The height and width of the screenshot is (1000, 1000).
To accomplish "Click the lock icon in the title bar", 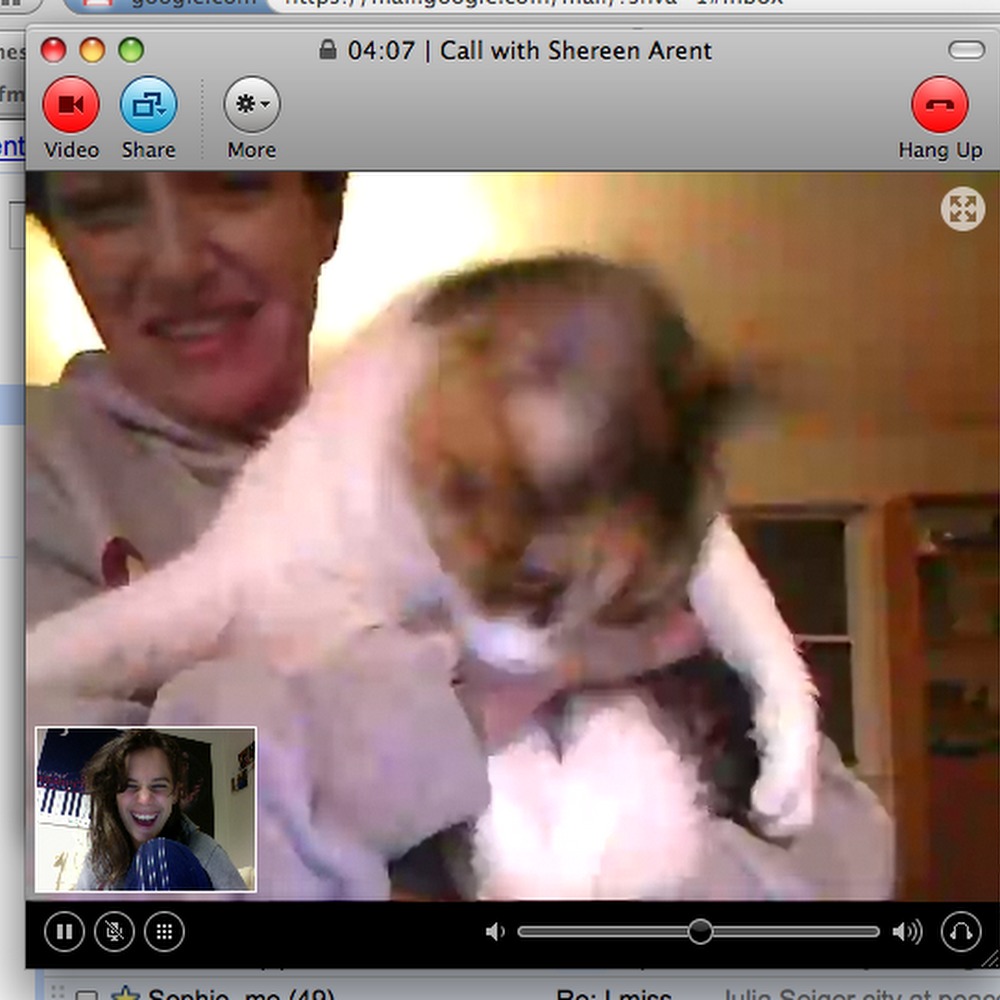I will [x=327, y=50].
